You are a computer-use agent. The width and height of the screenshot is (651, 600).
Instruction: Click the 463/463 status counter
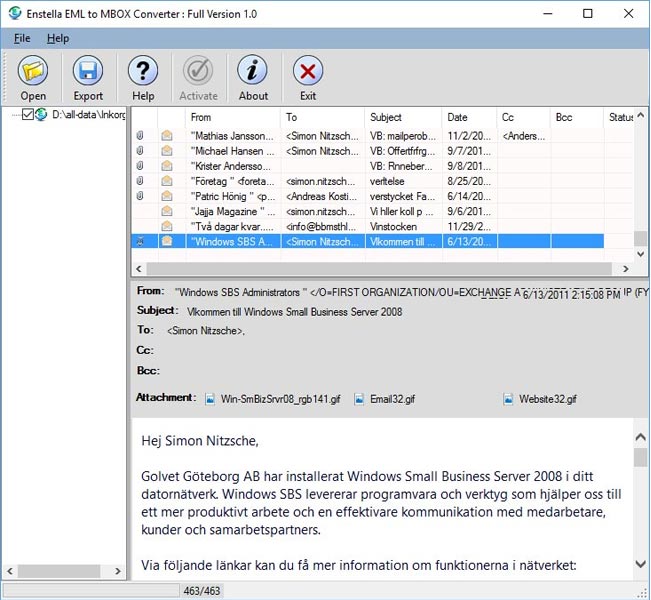(x=202, y=590)
